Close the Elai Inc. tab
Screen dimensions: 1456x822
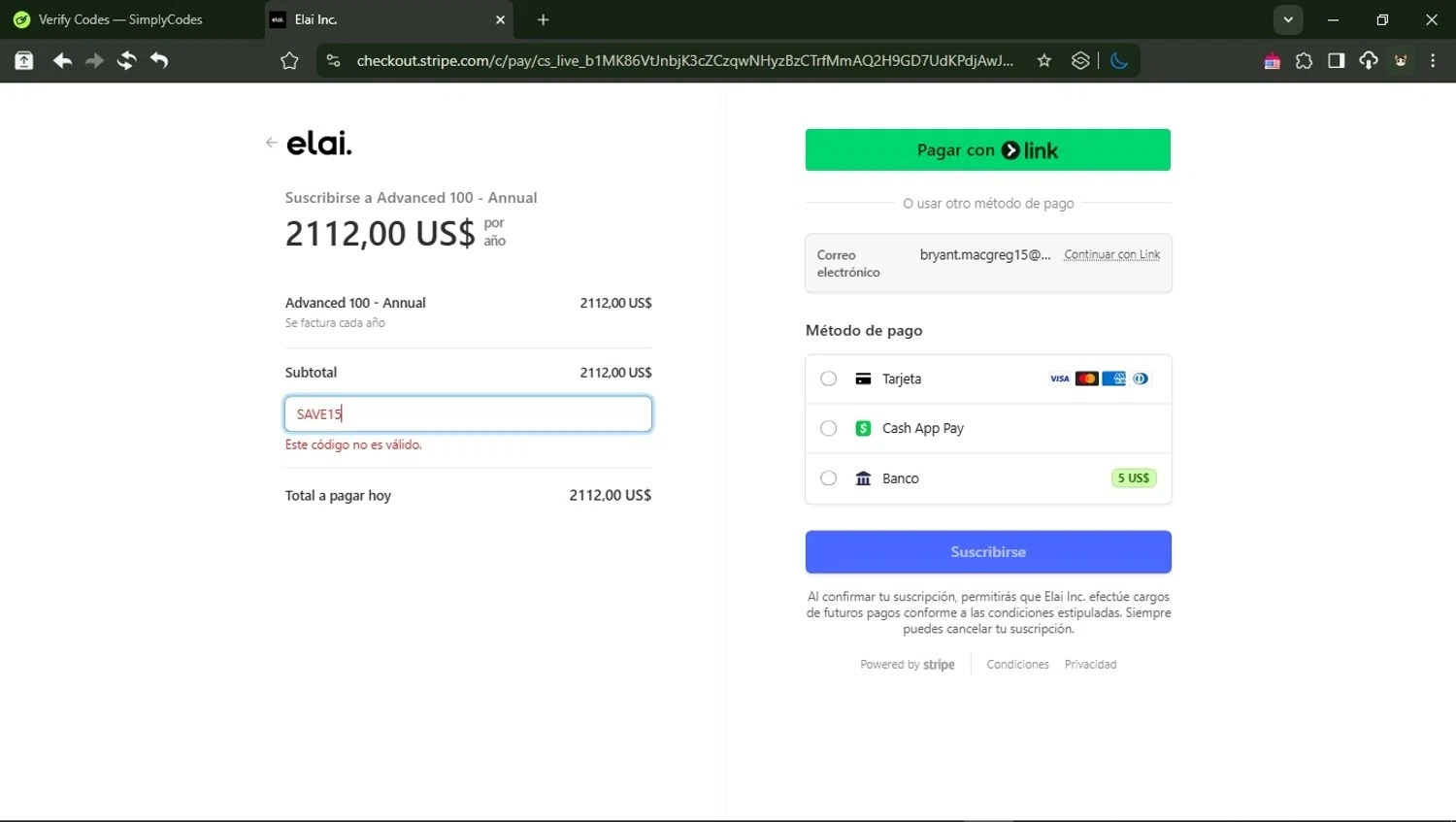point(501,19)
